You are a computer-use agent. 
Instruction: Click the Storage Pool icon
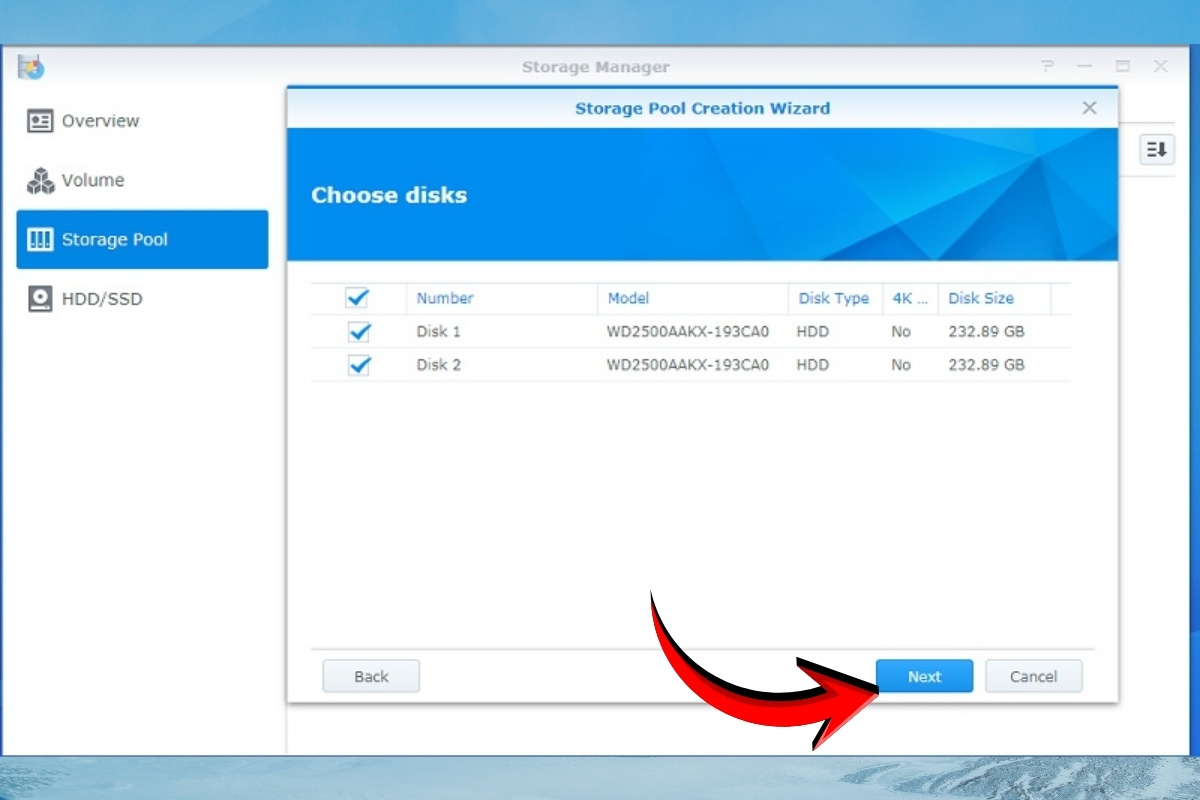pos(40,239)
